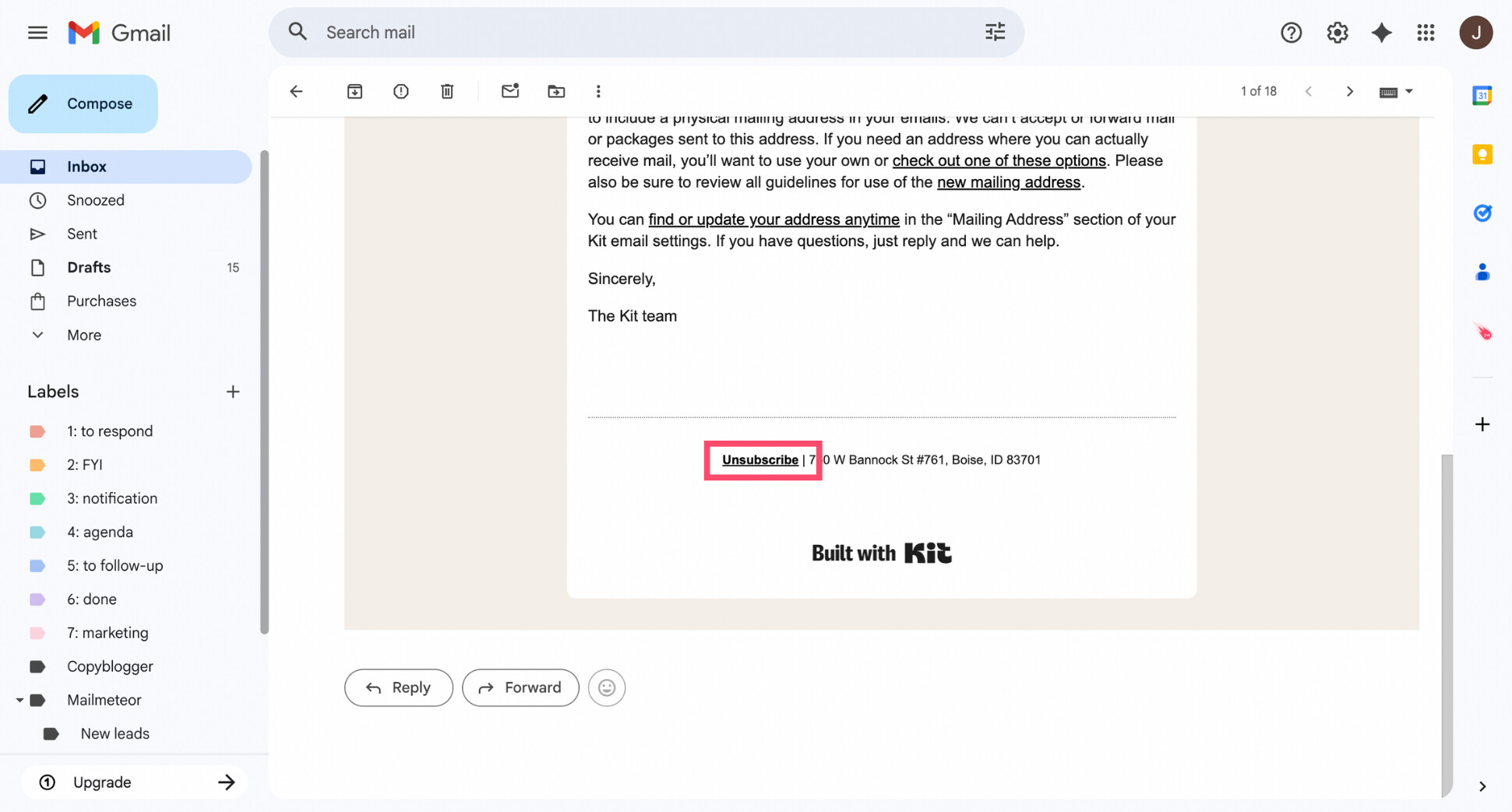
Task: Move the email to a folder
Action: 556,91
